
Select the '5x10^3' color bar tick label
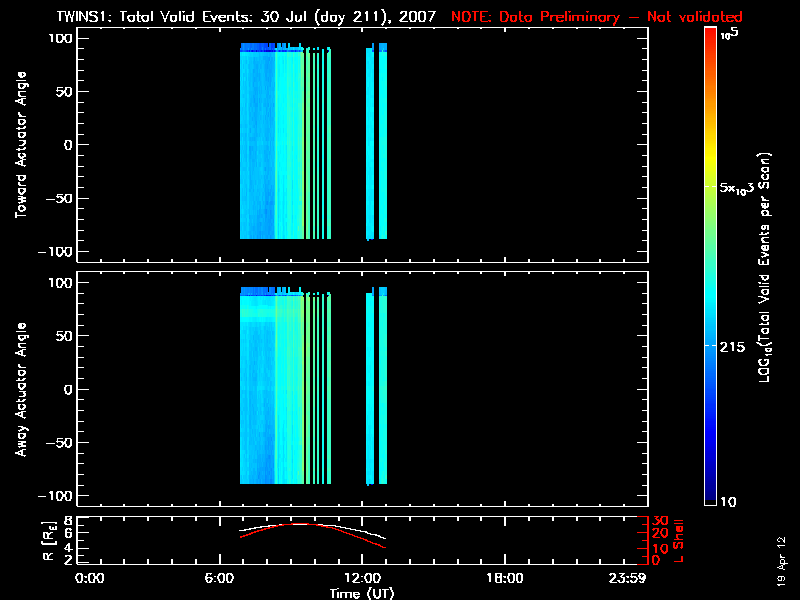coord(742,188)
